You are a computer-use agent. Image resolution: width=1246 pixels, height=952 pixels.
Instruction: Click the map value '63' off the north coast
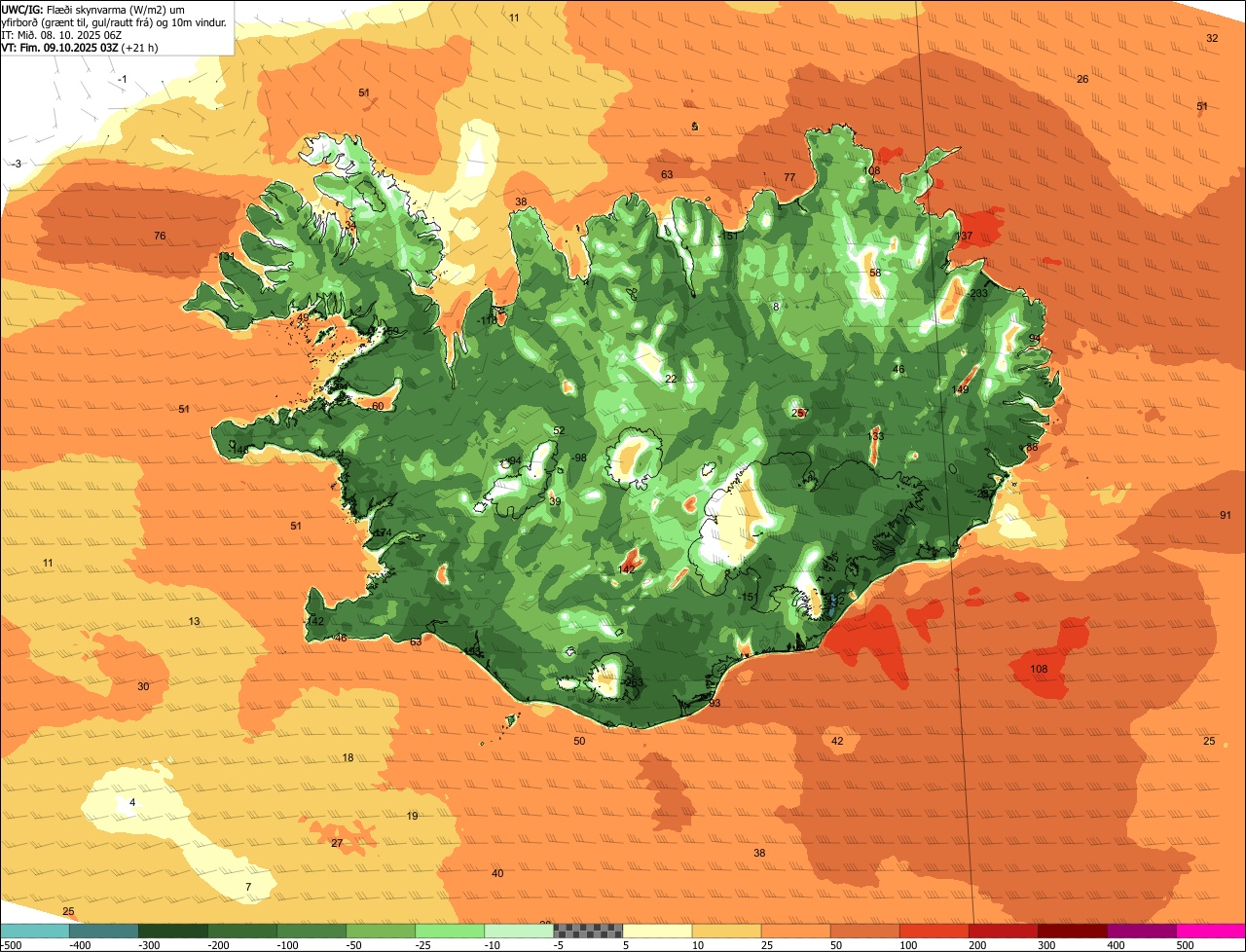[x=667, y=175]
